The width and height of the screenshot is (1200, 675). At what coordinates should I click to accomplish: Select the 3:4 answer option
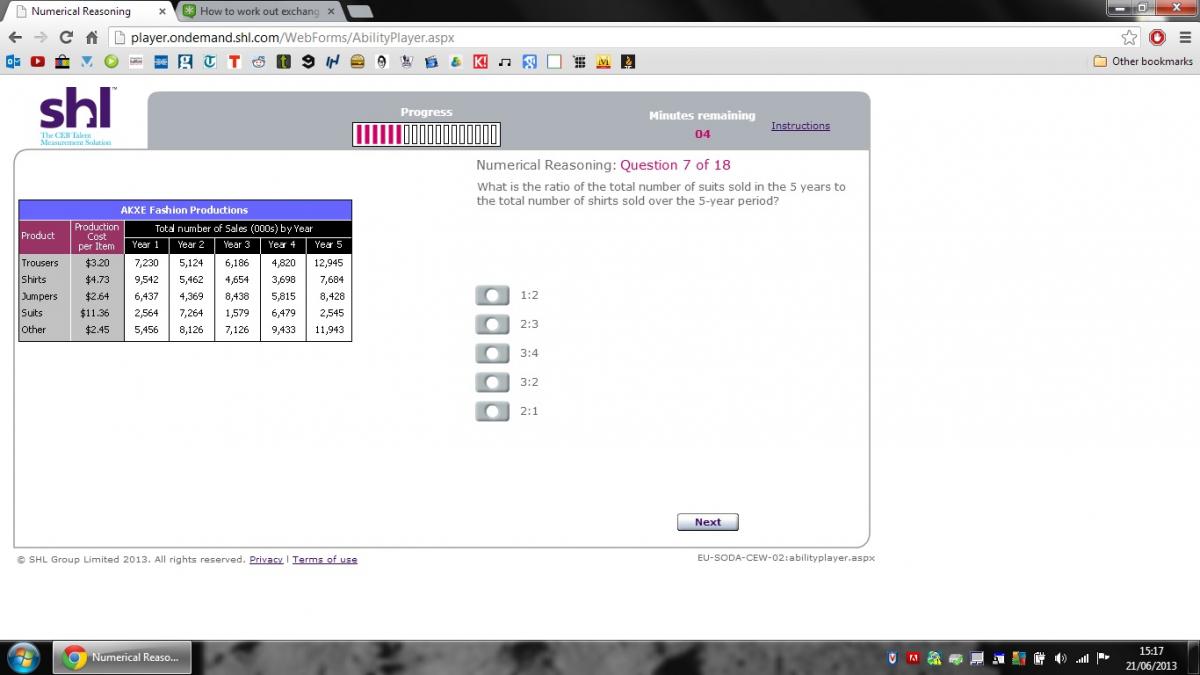[x=492, y=353]
